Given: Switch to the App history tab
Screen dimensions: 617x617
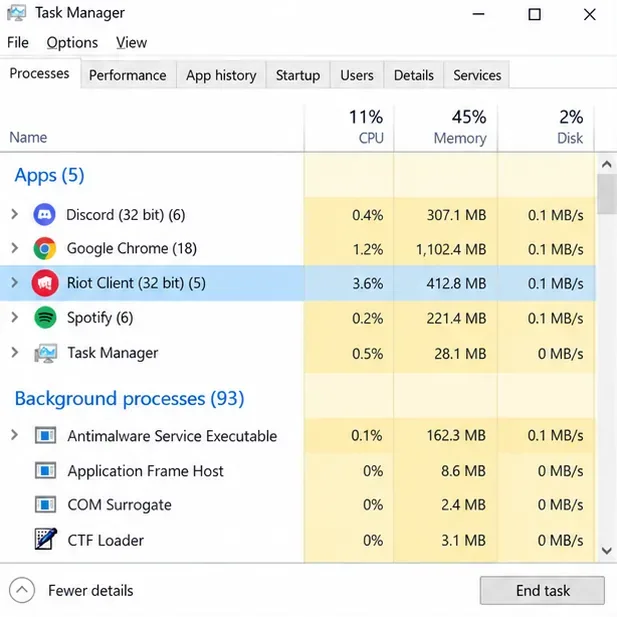Looking at the screenshot, I should 221,75.
